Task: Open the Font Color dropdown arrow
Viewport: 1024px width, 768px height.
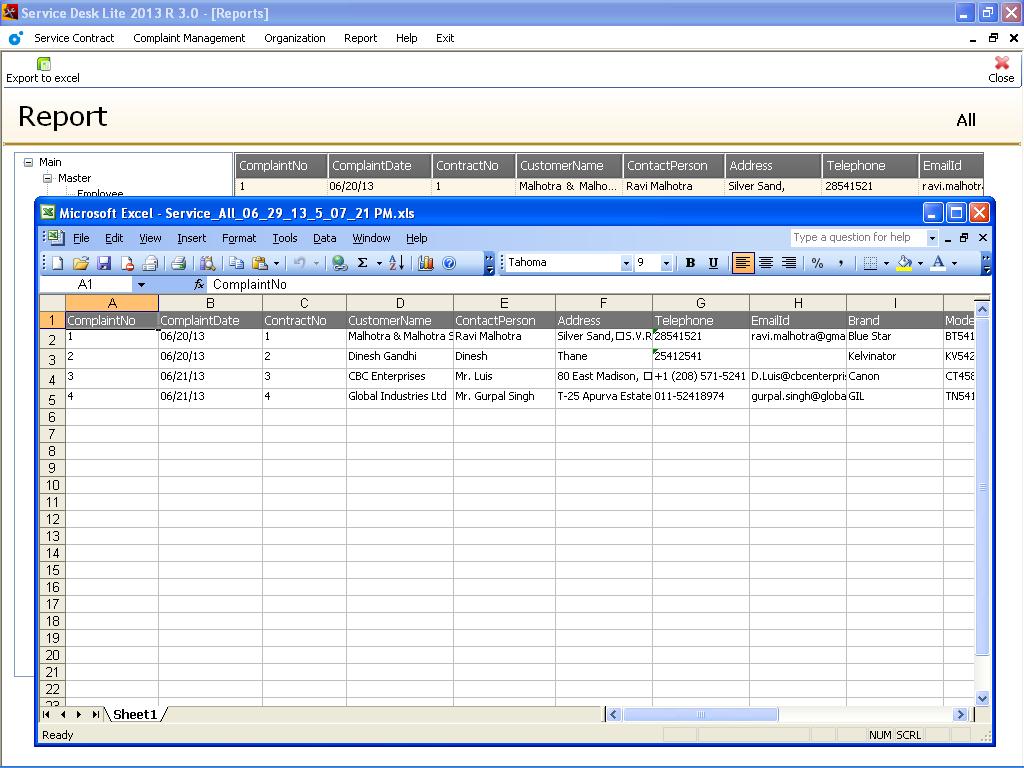Action: click(955, 263)
